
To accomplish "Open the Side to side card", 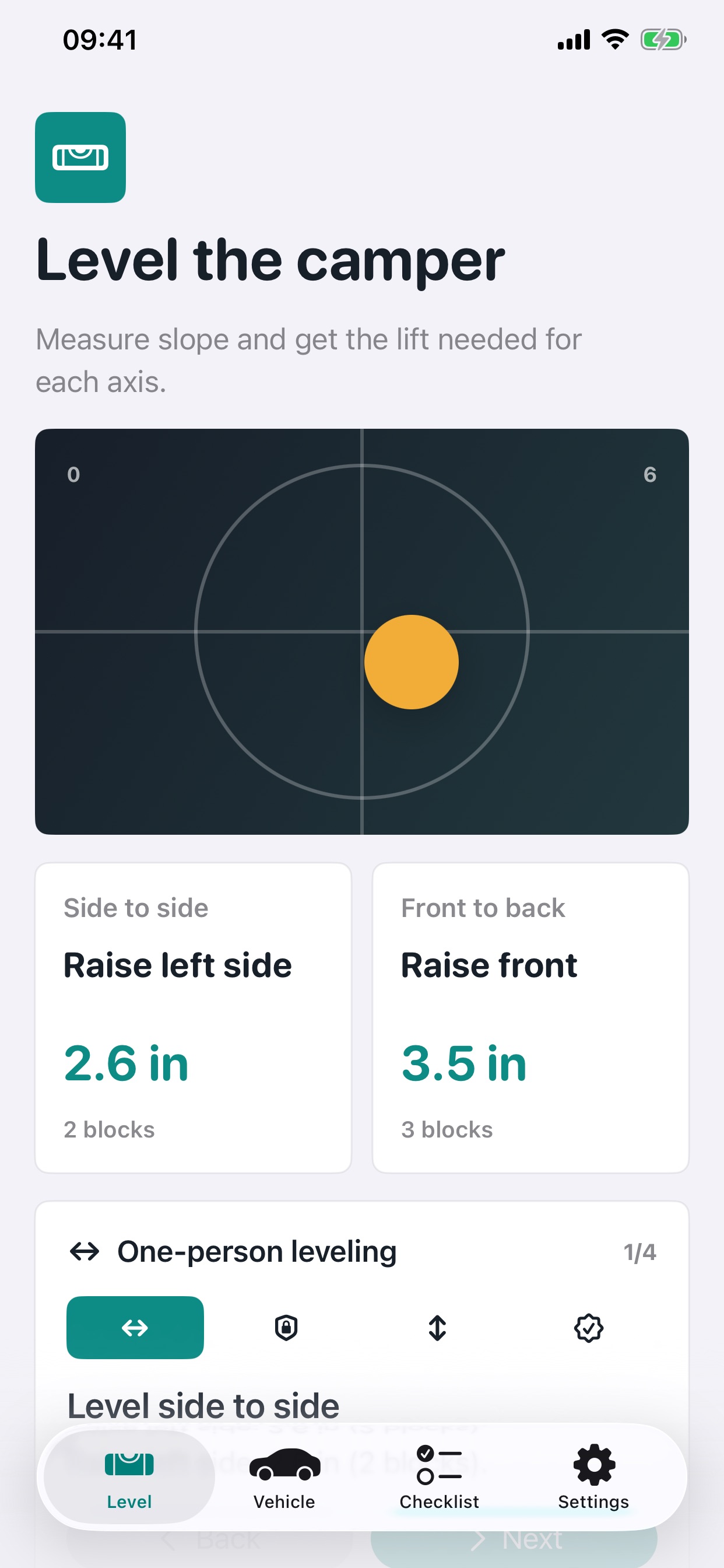I will (194, 1018).
